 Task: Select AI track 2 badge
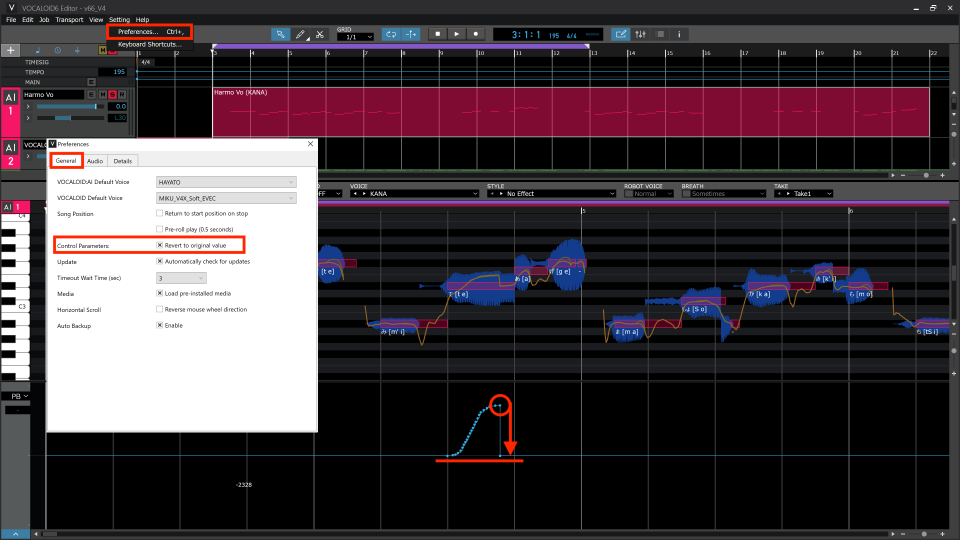(x=10, y=154)
